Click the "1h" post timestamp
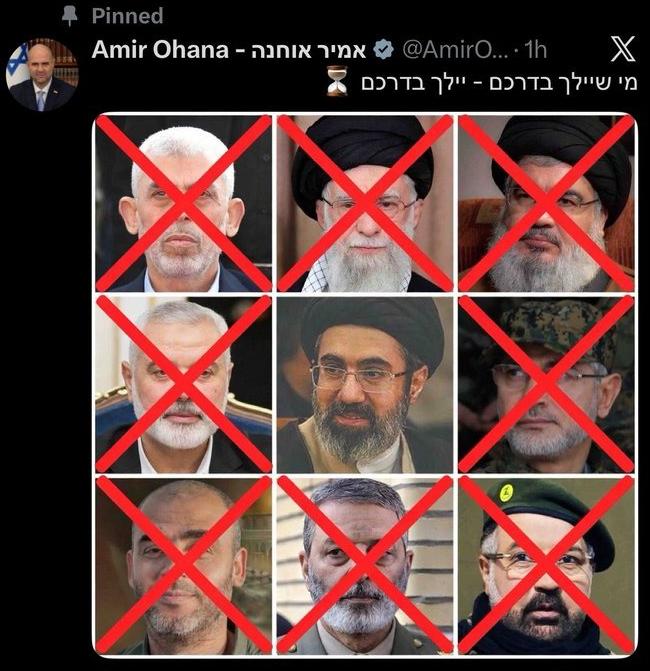 point(535,50)
